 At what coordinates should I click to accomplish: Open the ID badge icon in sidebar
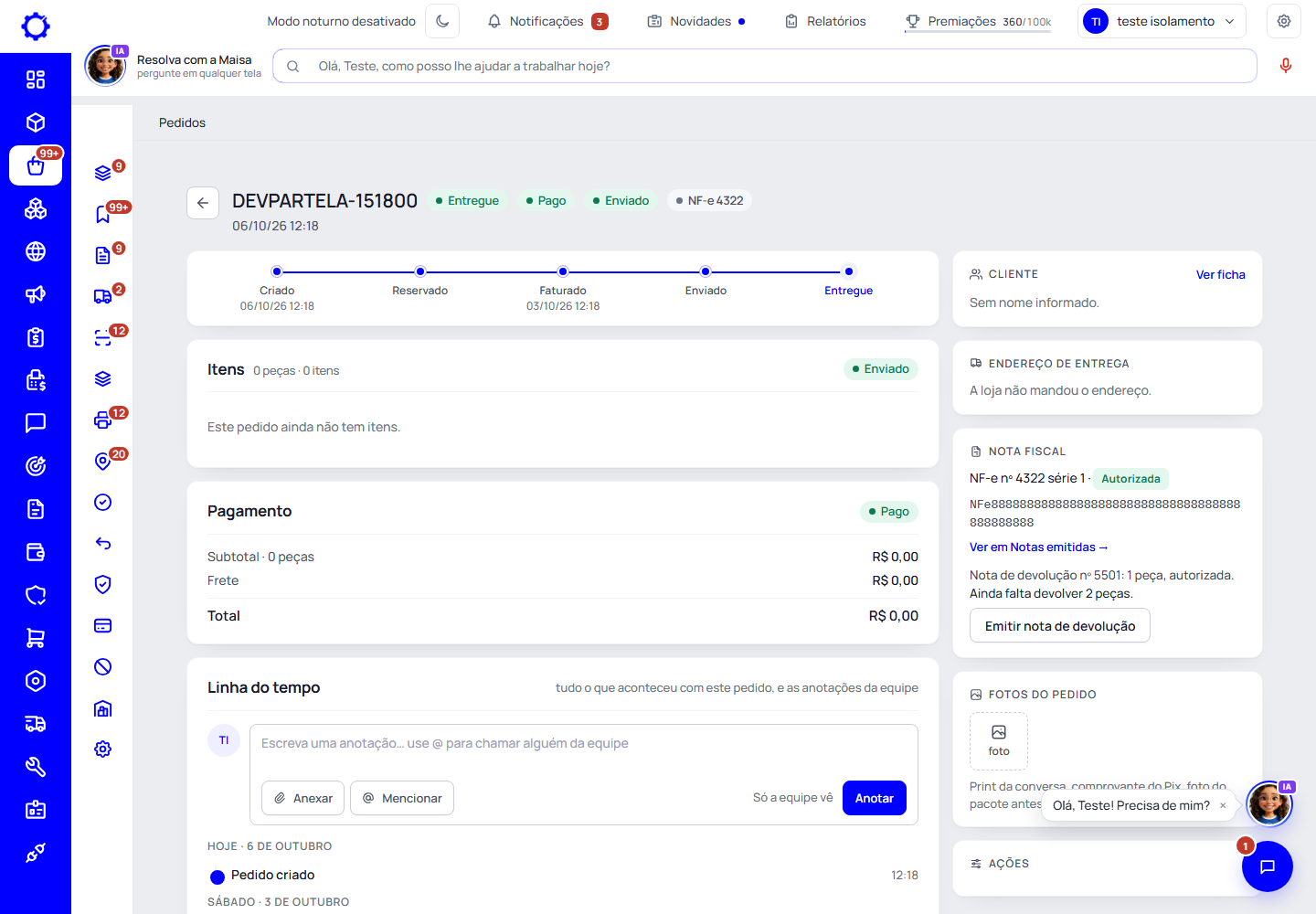pyautogui.click(x=36, y=810)
